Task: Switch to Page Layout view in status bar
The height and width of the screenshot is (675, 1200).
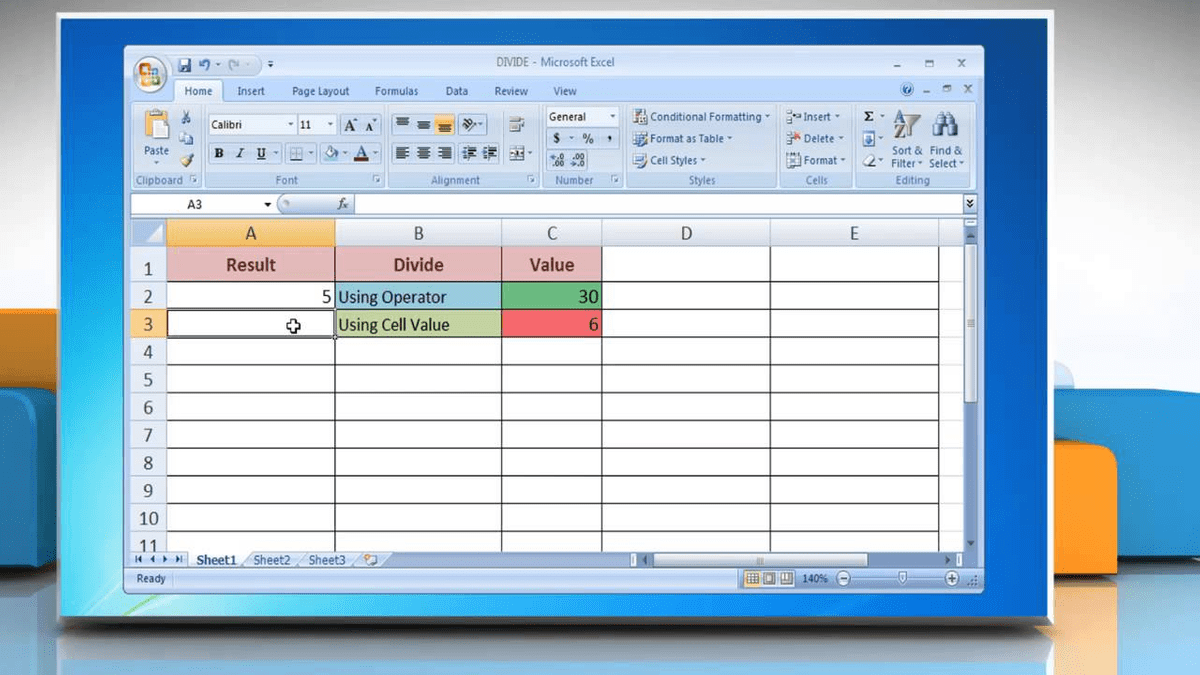Action: point(769,579)
